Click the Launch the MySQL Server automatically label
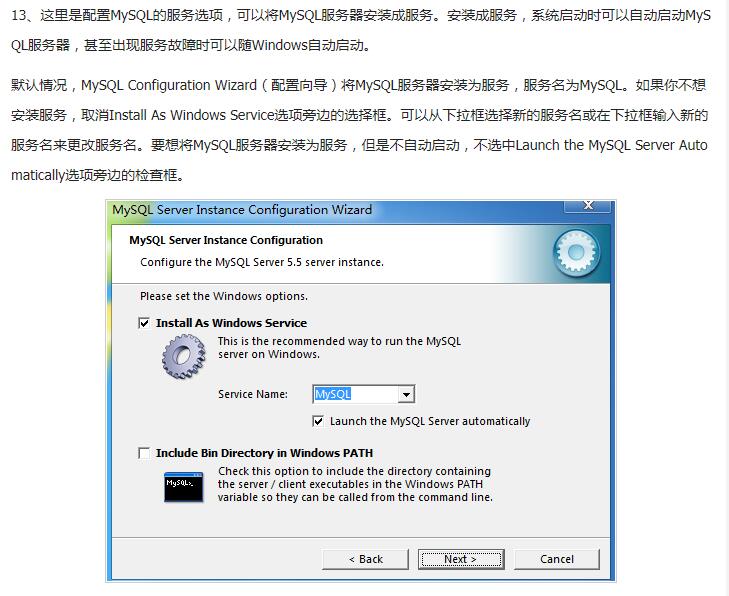The image size is (729, 596). coord(430,421)
